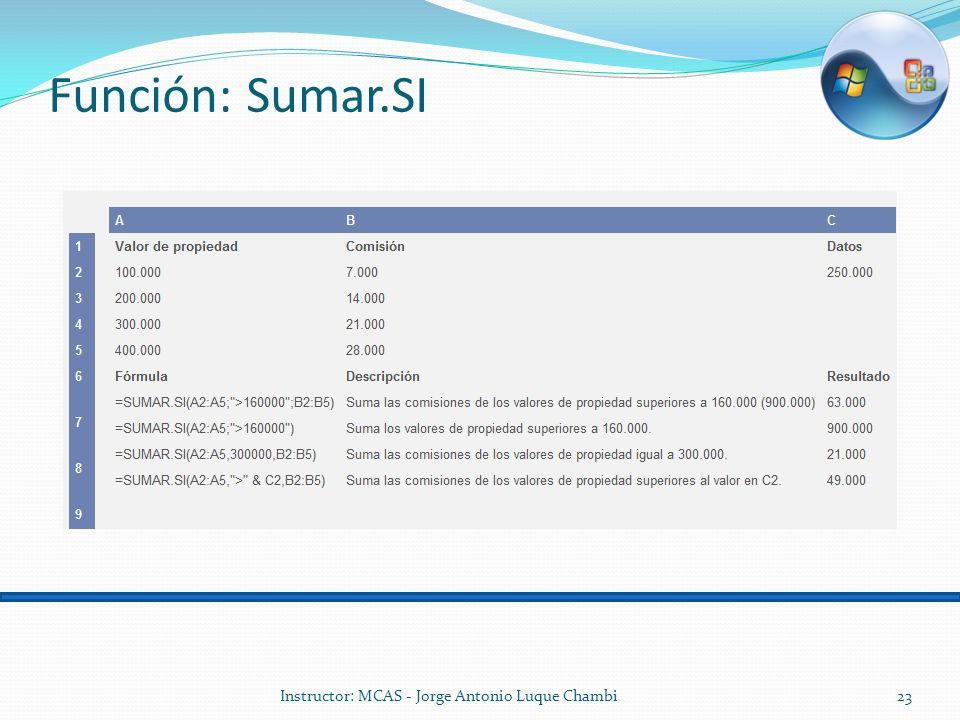This screenshot has width=960, height=720.
Task: Click row number 1
Action: point(78,247)
